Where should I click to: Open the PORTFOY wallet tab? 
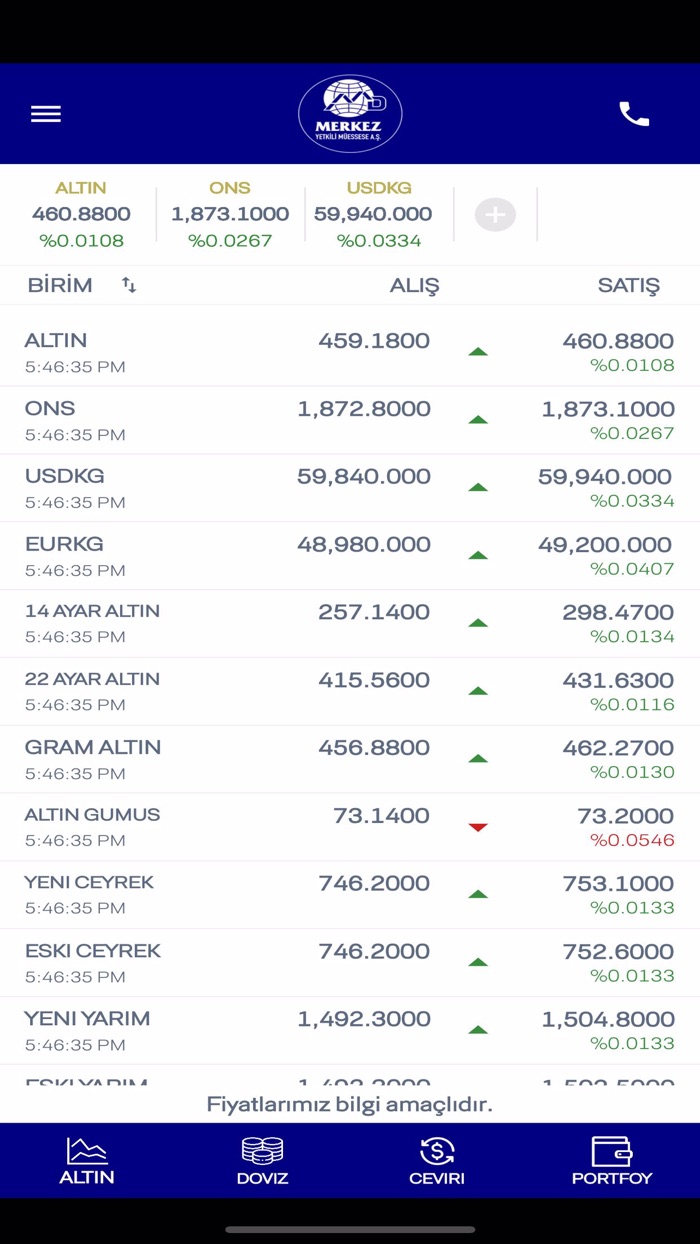pyautogui.click(x=612, y=1161)
